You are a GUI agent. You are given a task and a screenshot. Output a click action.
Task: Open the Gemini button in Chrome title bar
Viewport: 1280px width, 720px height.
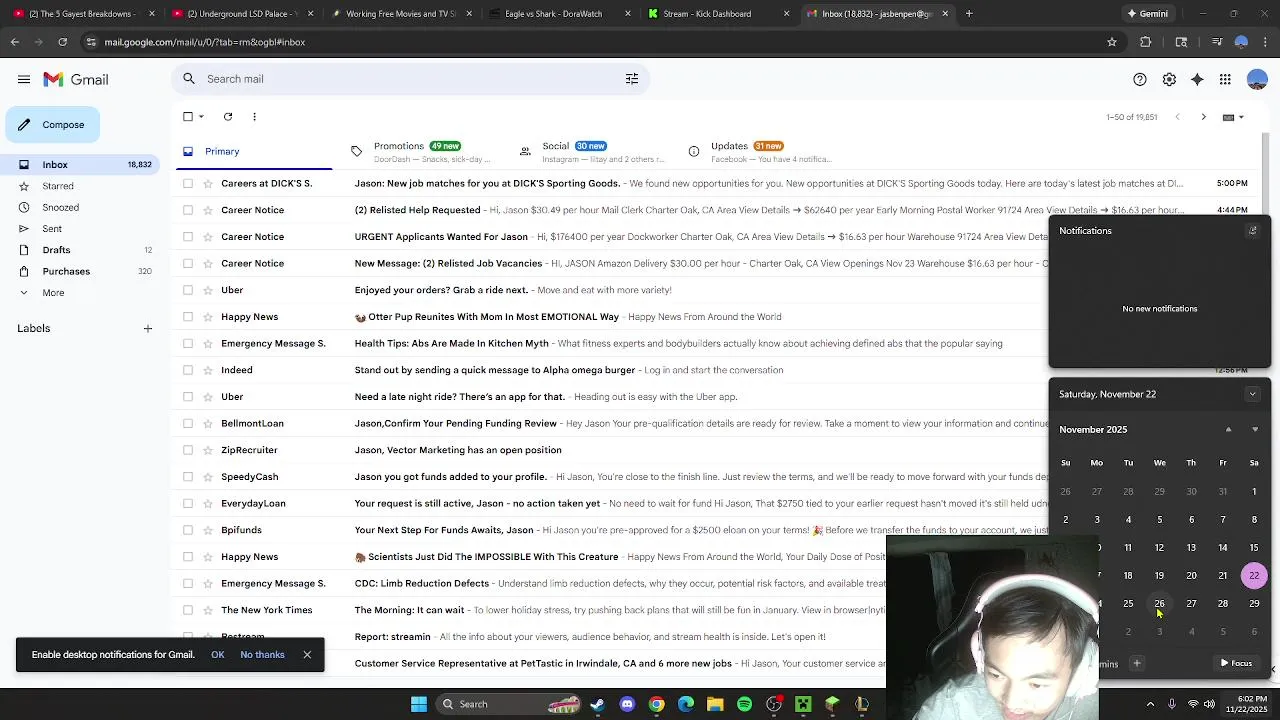coord(1147,14)
